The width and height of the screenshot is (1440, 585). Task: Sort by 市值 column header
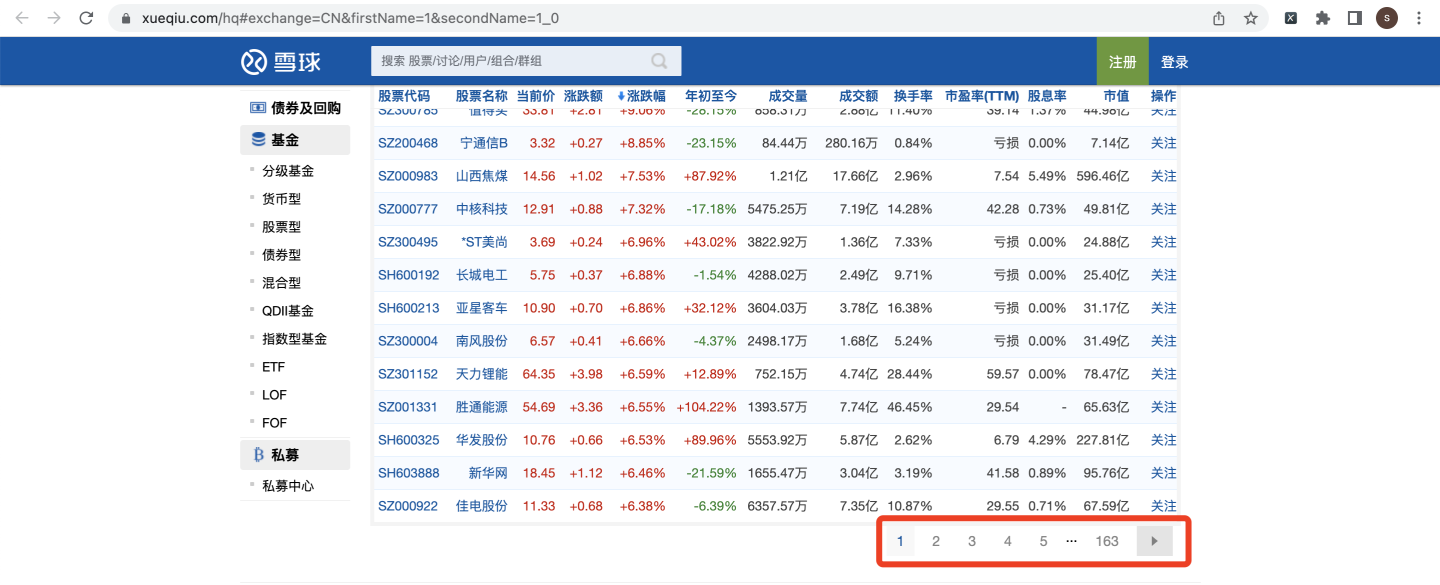(x=1116, y=96)
